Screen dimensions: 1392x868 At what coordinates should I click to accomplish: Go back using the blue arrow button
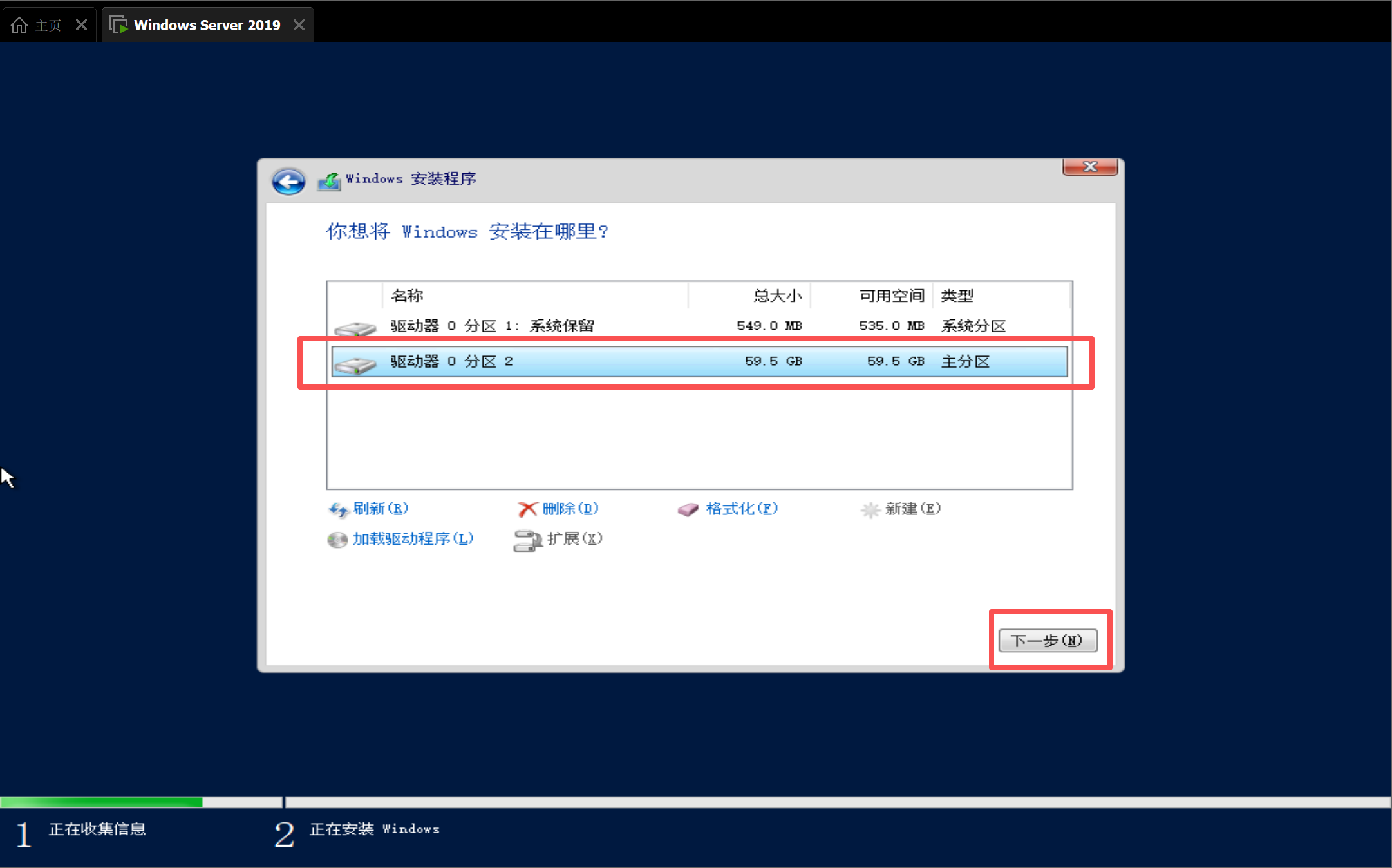(x=288, y=181)
